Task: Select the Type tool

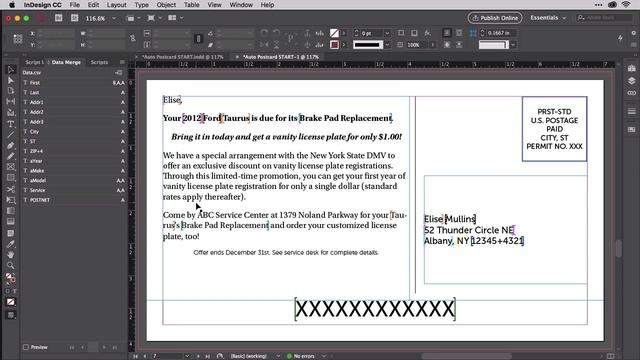Action: pyautogui.click(x=11, y=124)
